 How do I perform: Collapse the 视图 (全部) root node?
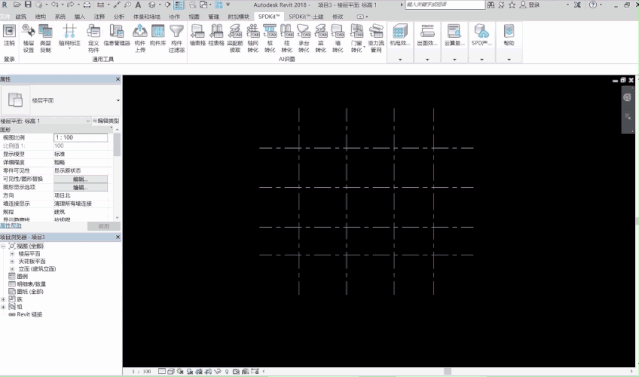[3, 246]
